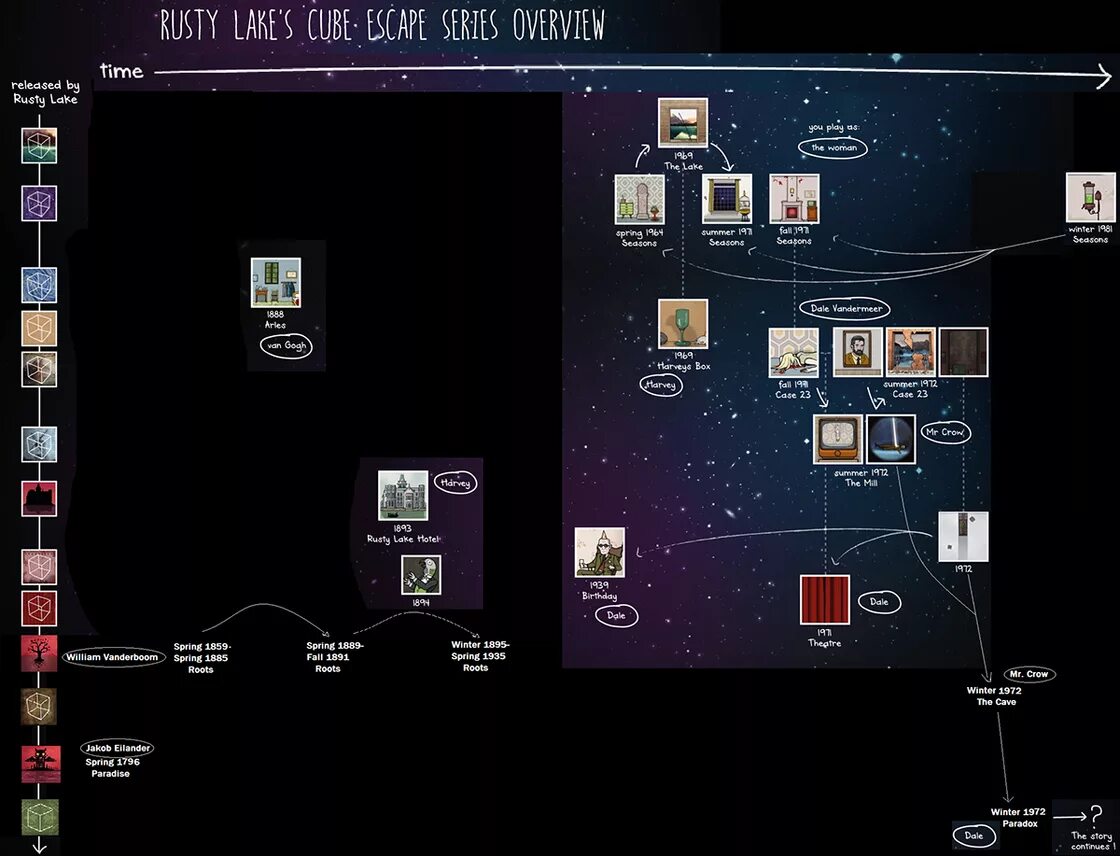Select the pink cube icon
Screen dimensions: 1120x856
pos(39,567)
